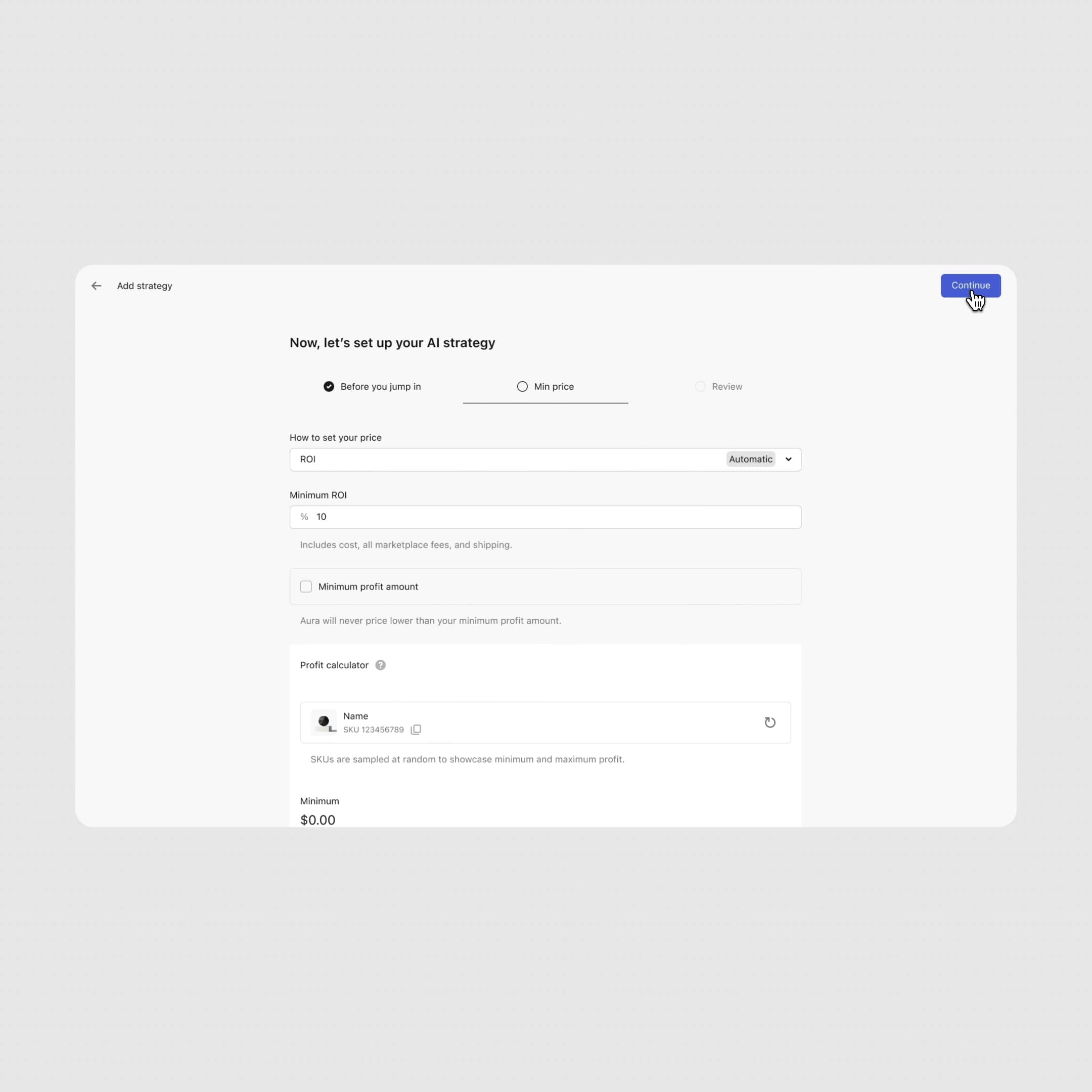Switch to the Before you jump in tab
The height and width of the screenshot is (1092, 1092).
380,387
